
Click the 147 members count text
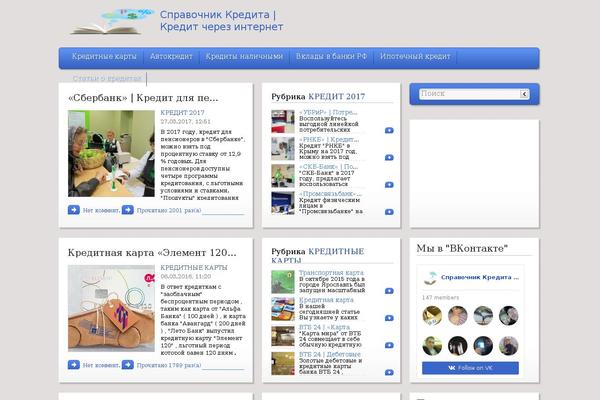click(440, 297)
